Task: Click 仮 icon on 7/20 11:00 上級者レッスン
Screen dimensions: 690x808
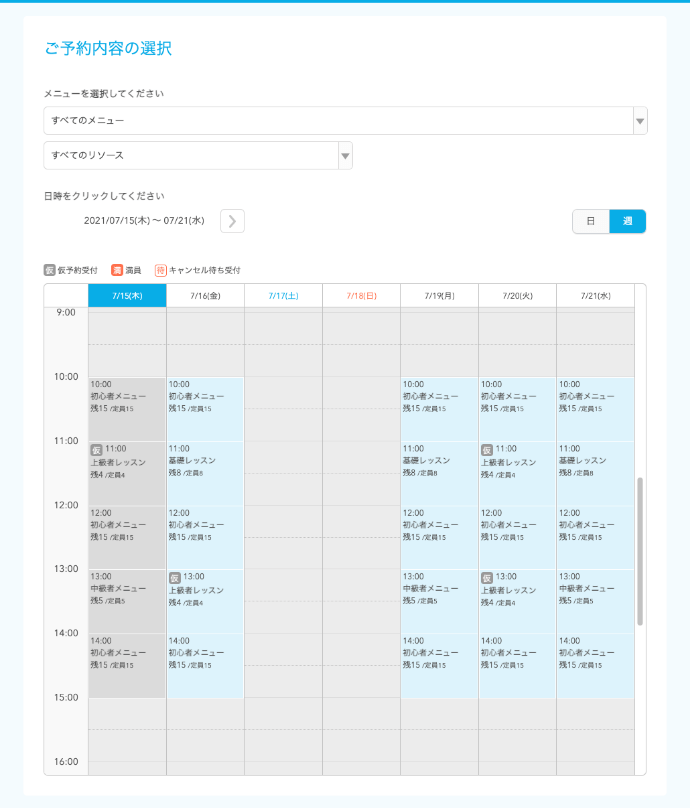Action: [487, 449]
